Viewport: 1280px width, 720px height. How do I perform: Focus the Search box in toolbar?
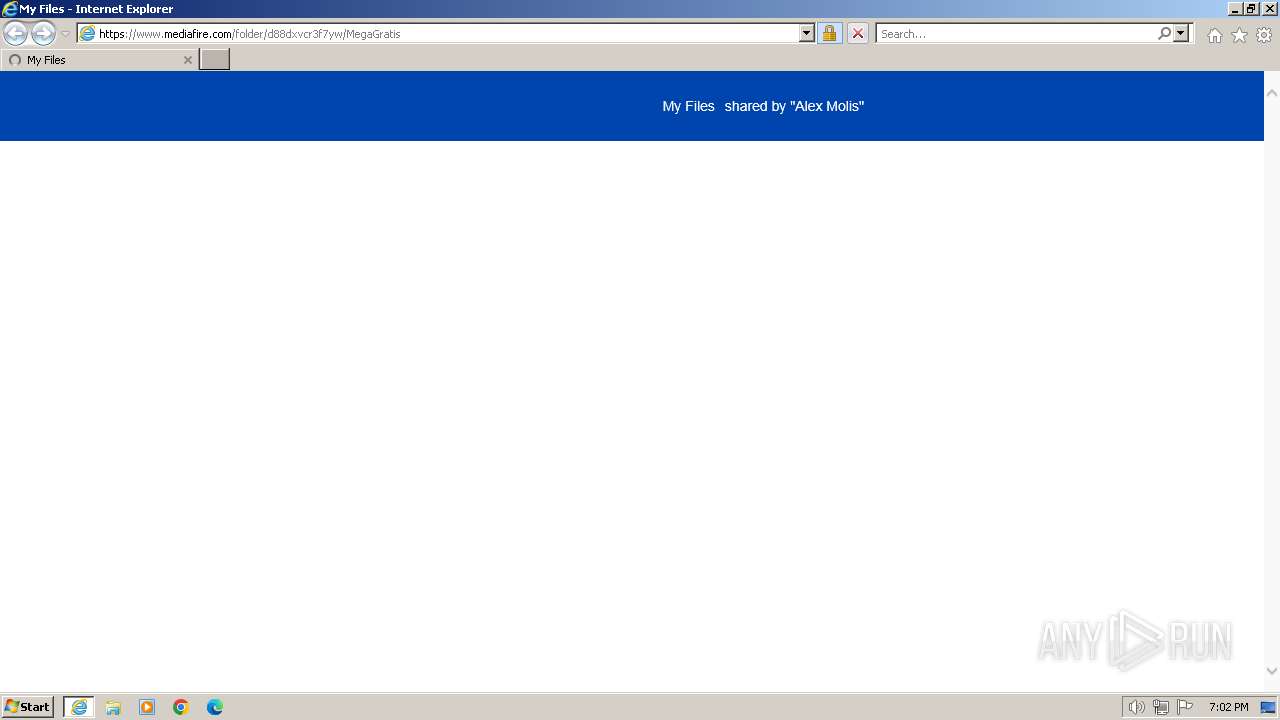pyautogui.click(x=1016, y=34)
